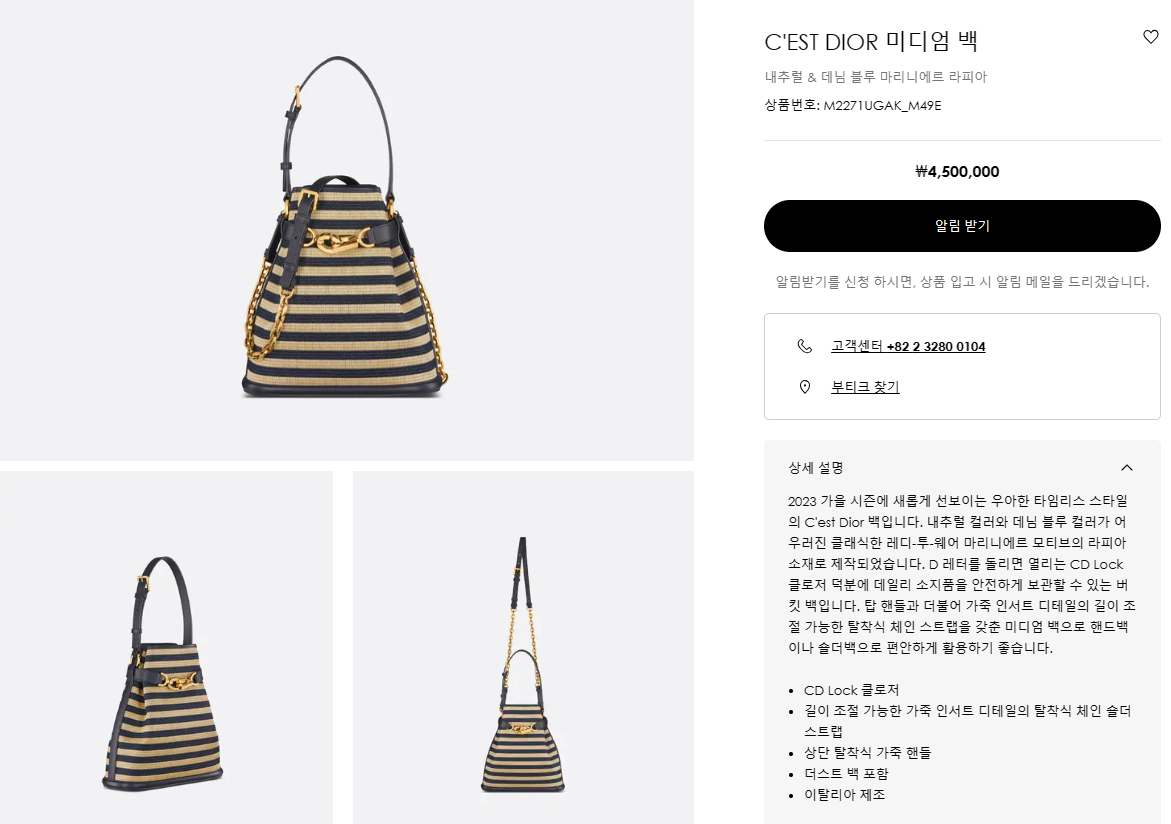Click the ₩4,500,000 price
The image size is (1171, 824).
(957, 172)
